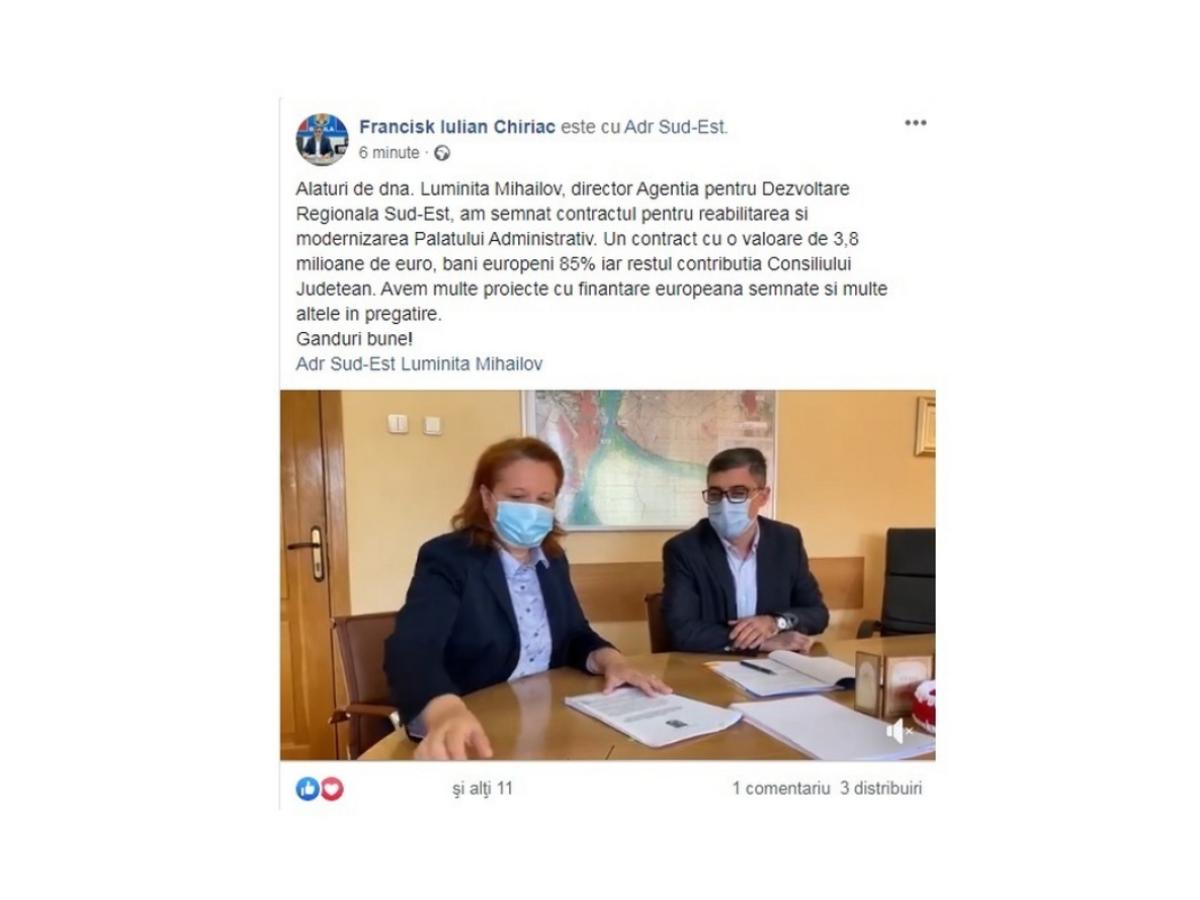Open Adr Sud-Est page link in header
The width and height of the screenshot is (1200, 900).
click(676, 128)
